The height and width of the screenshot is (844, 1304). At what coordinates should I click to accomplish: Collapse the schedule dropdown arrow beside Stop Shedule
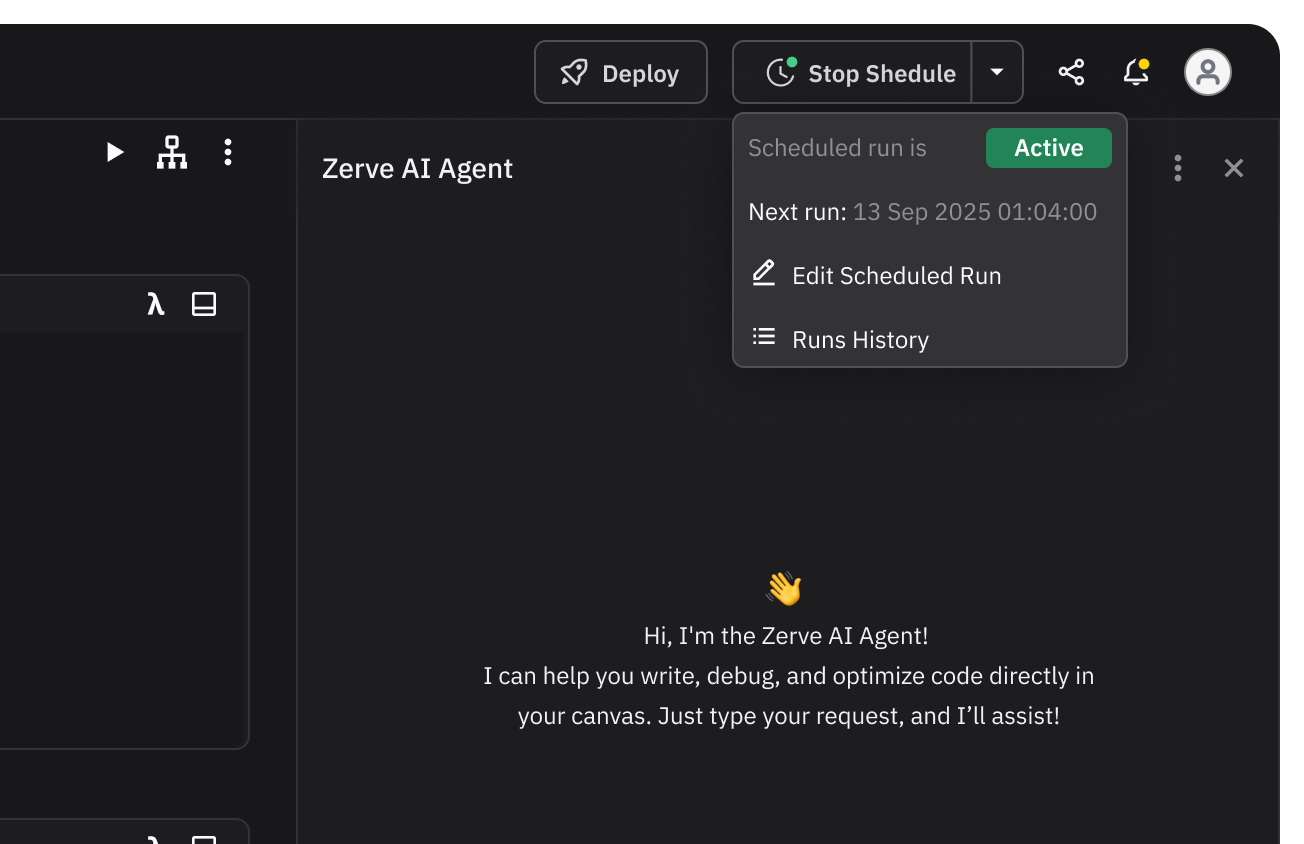pyautogui.click(x=997, y=73)
